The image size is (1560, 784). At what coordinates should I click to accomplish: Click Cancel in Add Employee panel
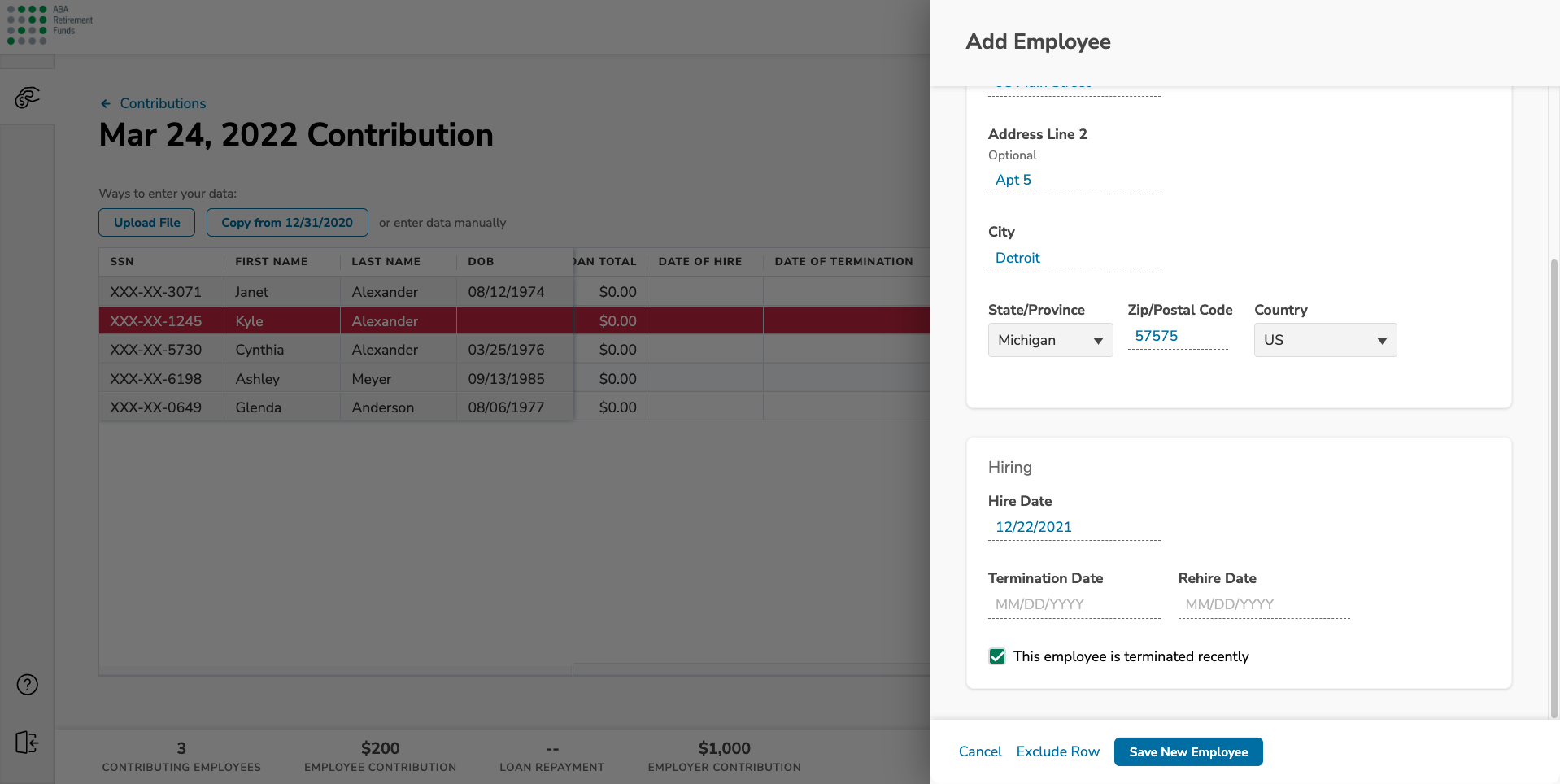[980, 751]
